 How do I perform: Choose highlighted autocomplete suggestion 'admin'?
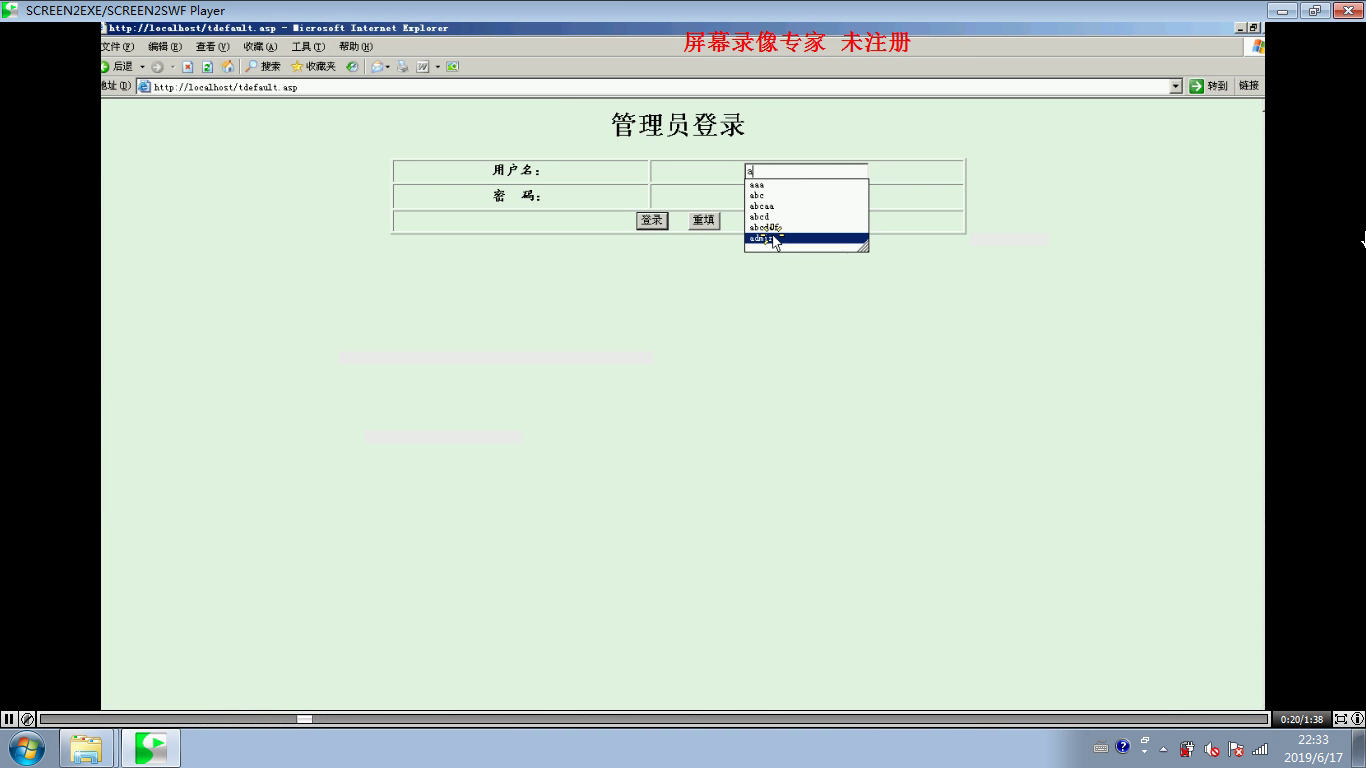pos(806,238)
